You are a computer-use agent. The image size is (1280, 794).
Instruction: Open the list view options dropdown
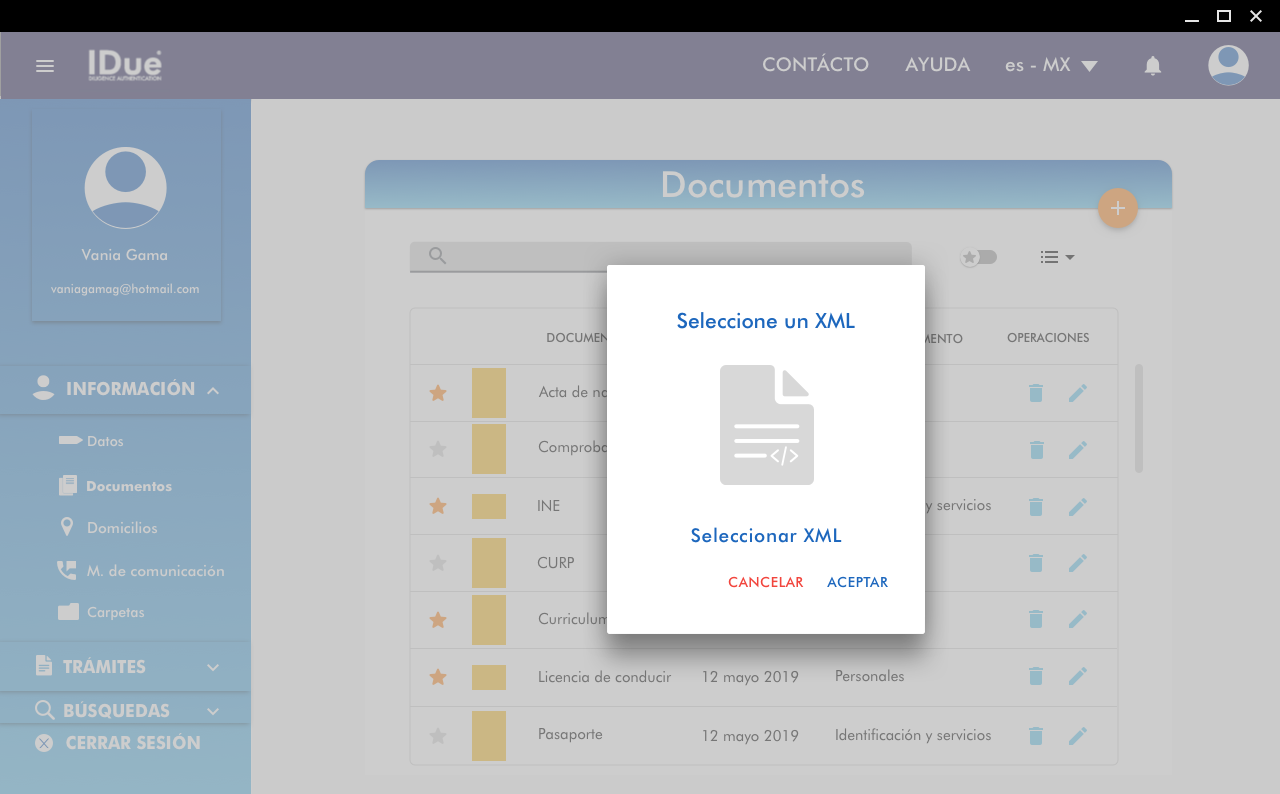(1056, 257)
